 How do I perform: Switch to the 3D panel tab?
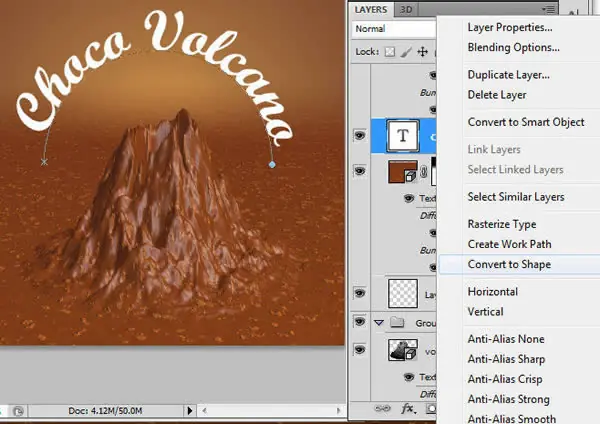point(406,10)
